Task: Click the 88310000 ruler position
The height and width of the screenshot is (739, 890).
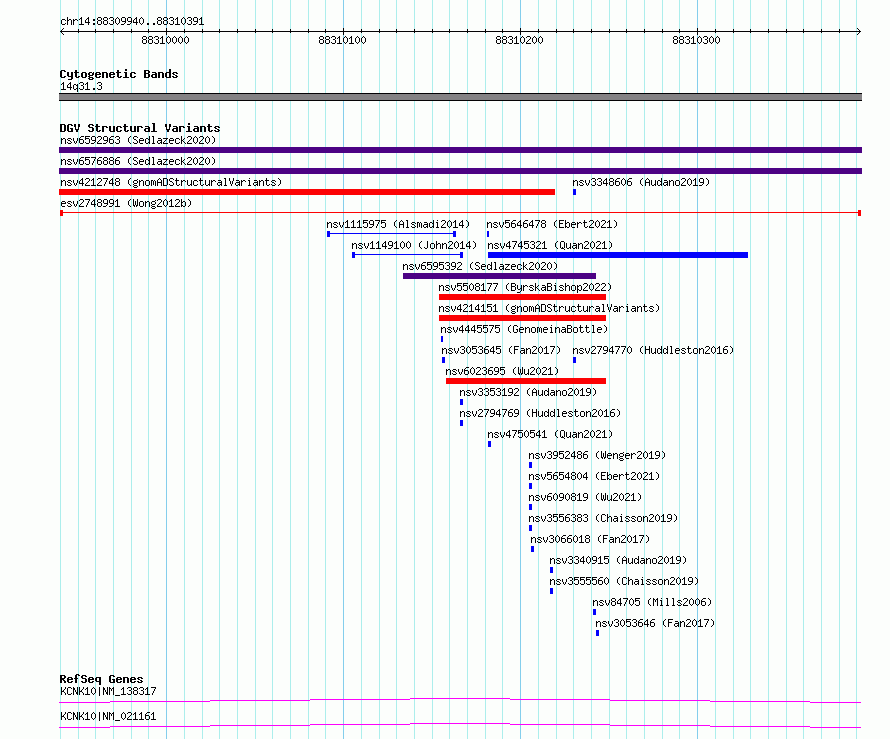Action: [165, 40]
